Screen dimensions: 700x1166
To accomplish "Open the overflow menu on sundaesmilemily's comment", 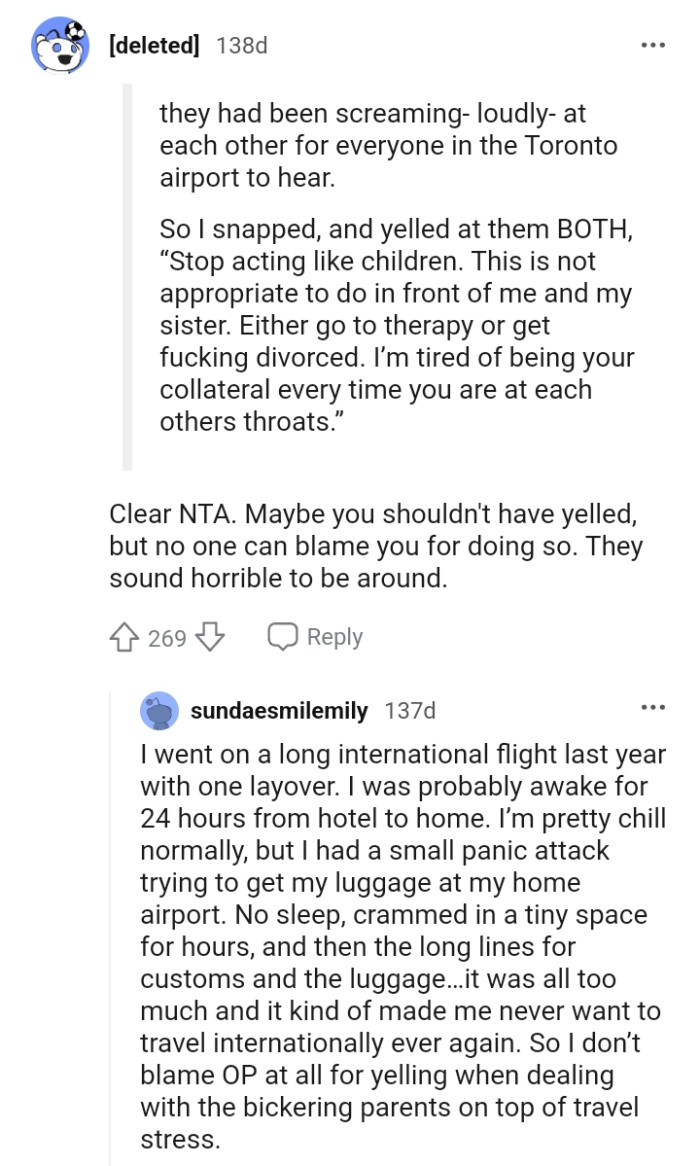I will coord(653,705).
